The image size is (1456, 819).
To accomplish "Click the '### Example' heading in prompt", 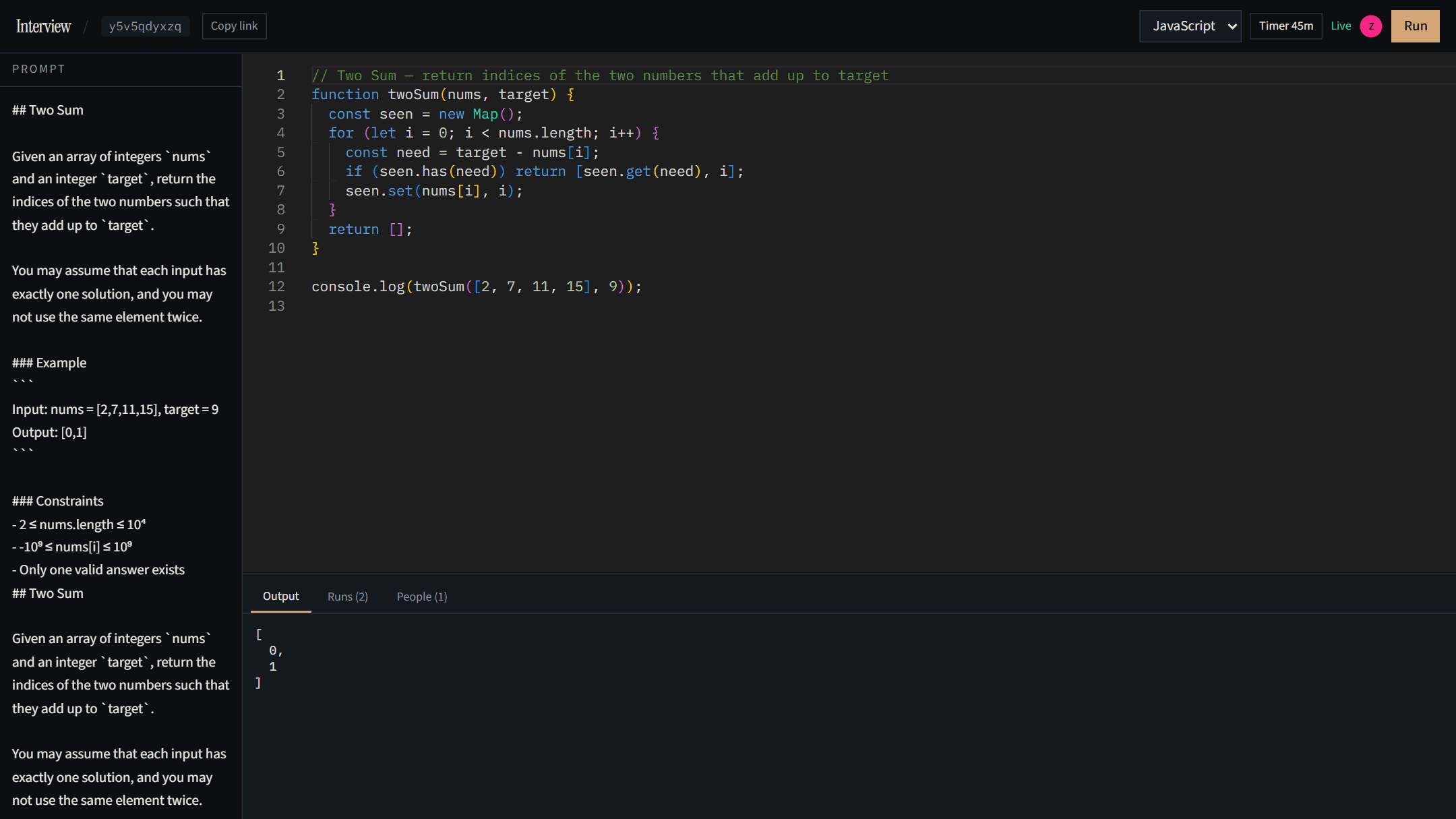I will [49, 363].
